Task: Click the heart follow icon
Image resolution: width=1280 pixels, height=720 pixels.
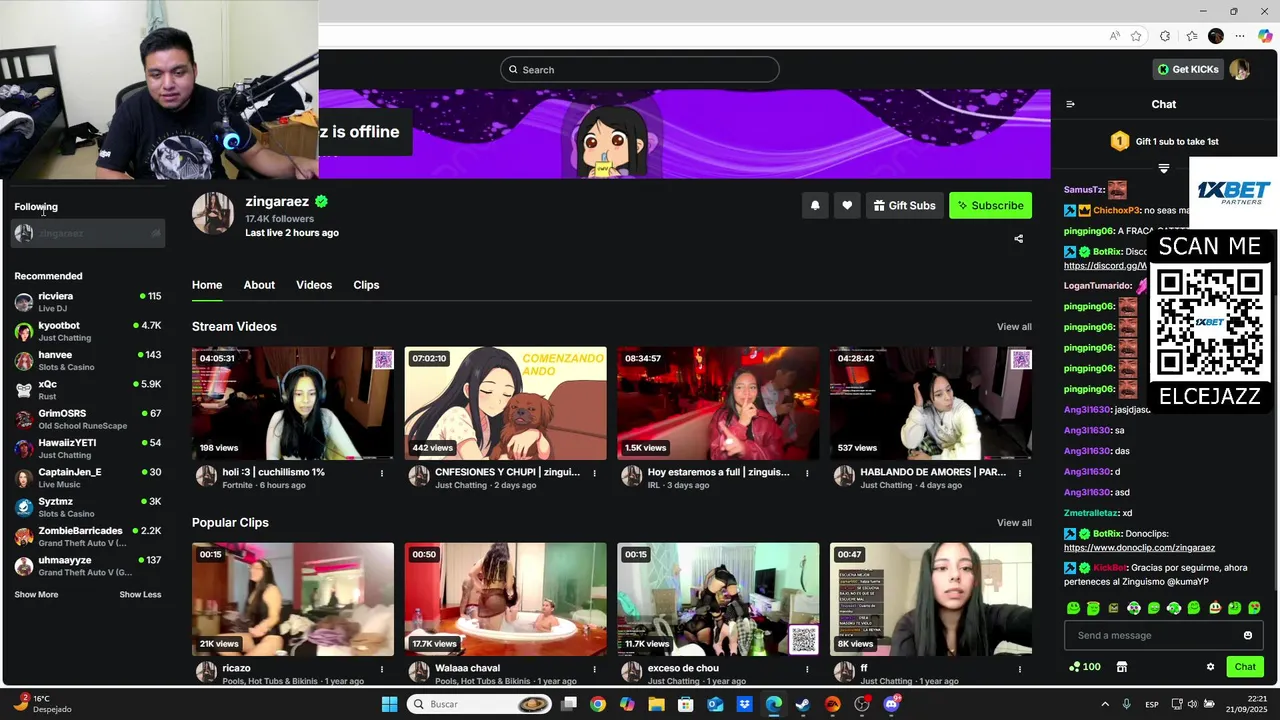Action: (847, 205)
